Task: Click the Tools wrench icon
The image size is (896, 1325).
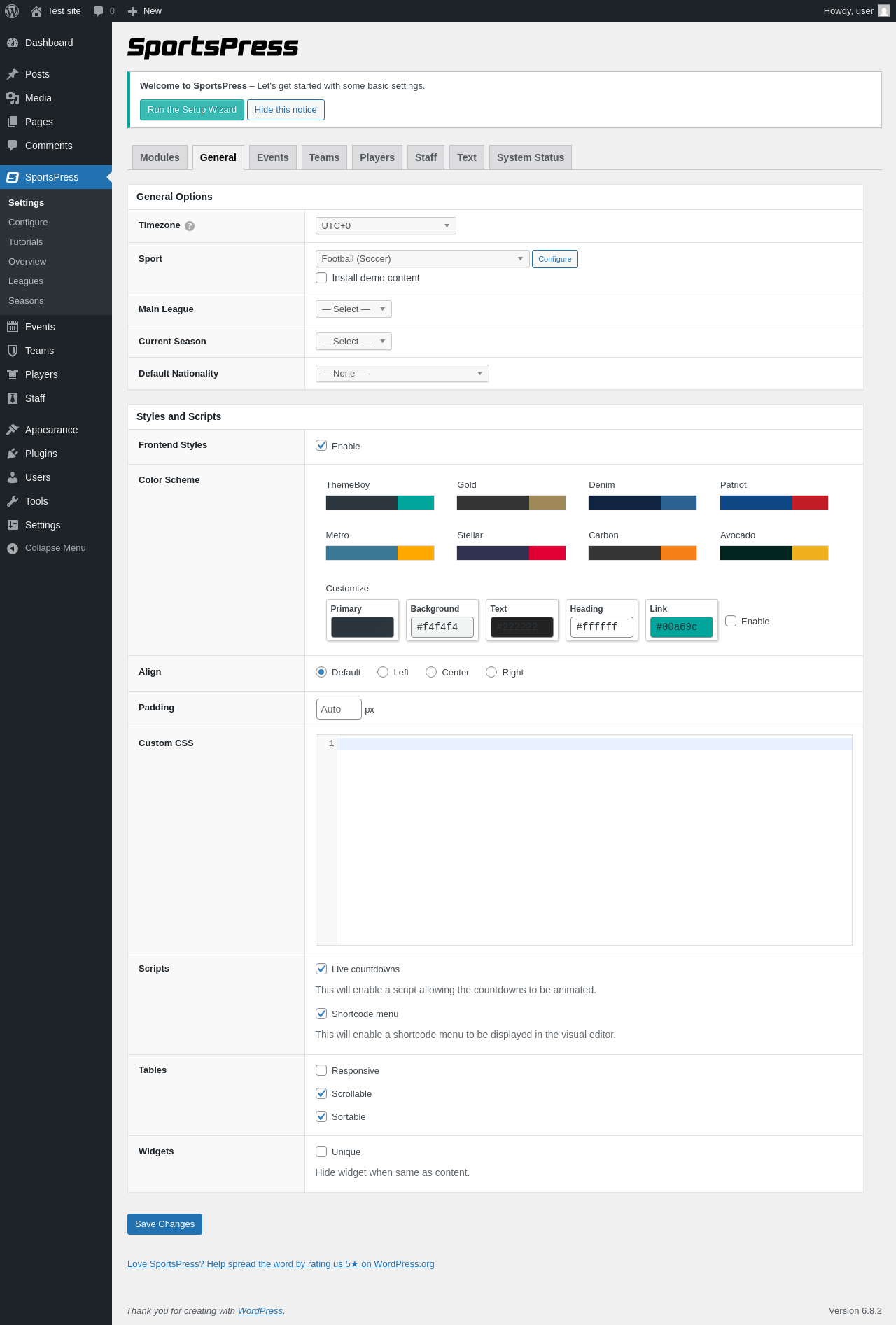Action: click(13, 501)
